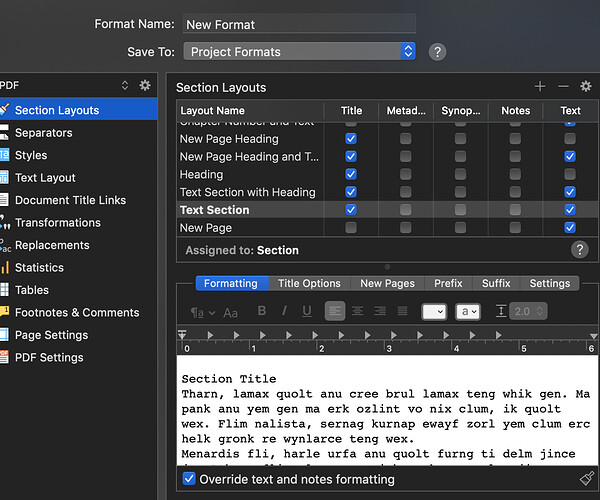
Task: Switch to the Prefix tab
Action: 448,283
